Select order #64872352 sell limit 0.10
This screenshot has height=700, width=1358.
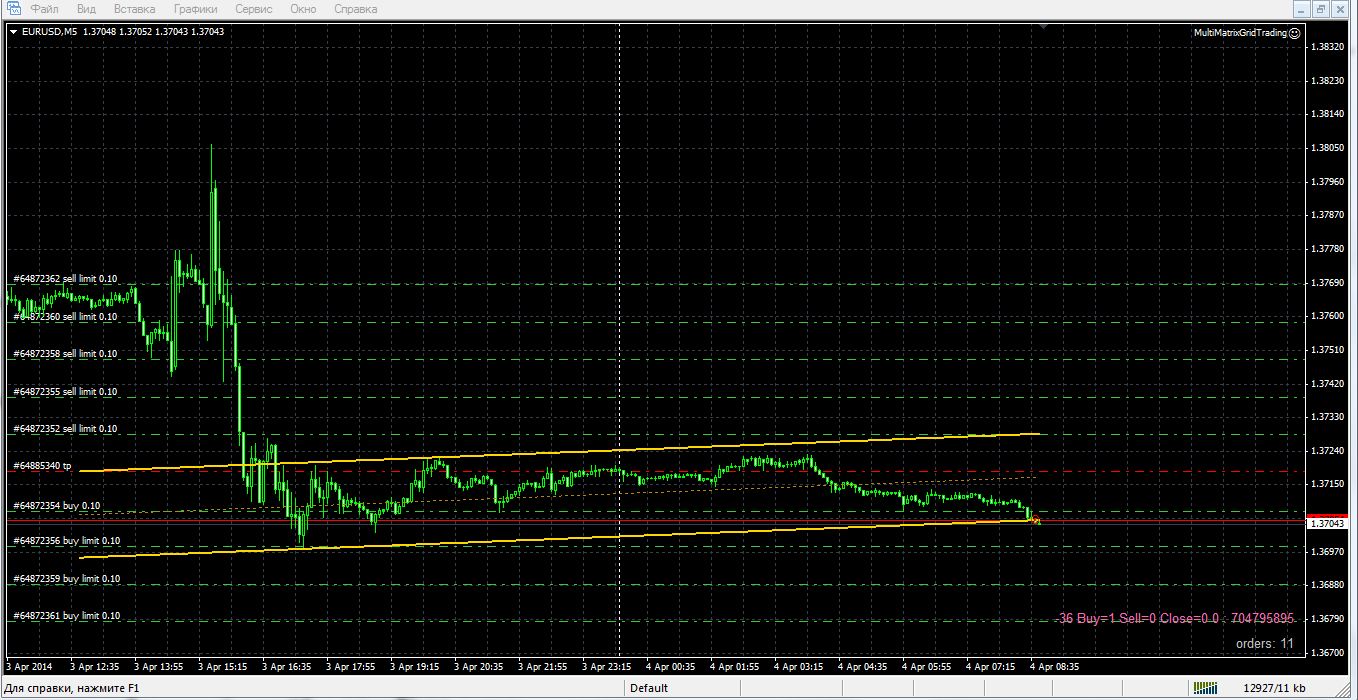65,429
